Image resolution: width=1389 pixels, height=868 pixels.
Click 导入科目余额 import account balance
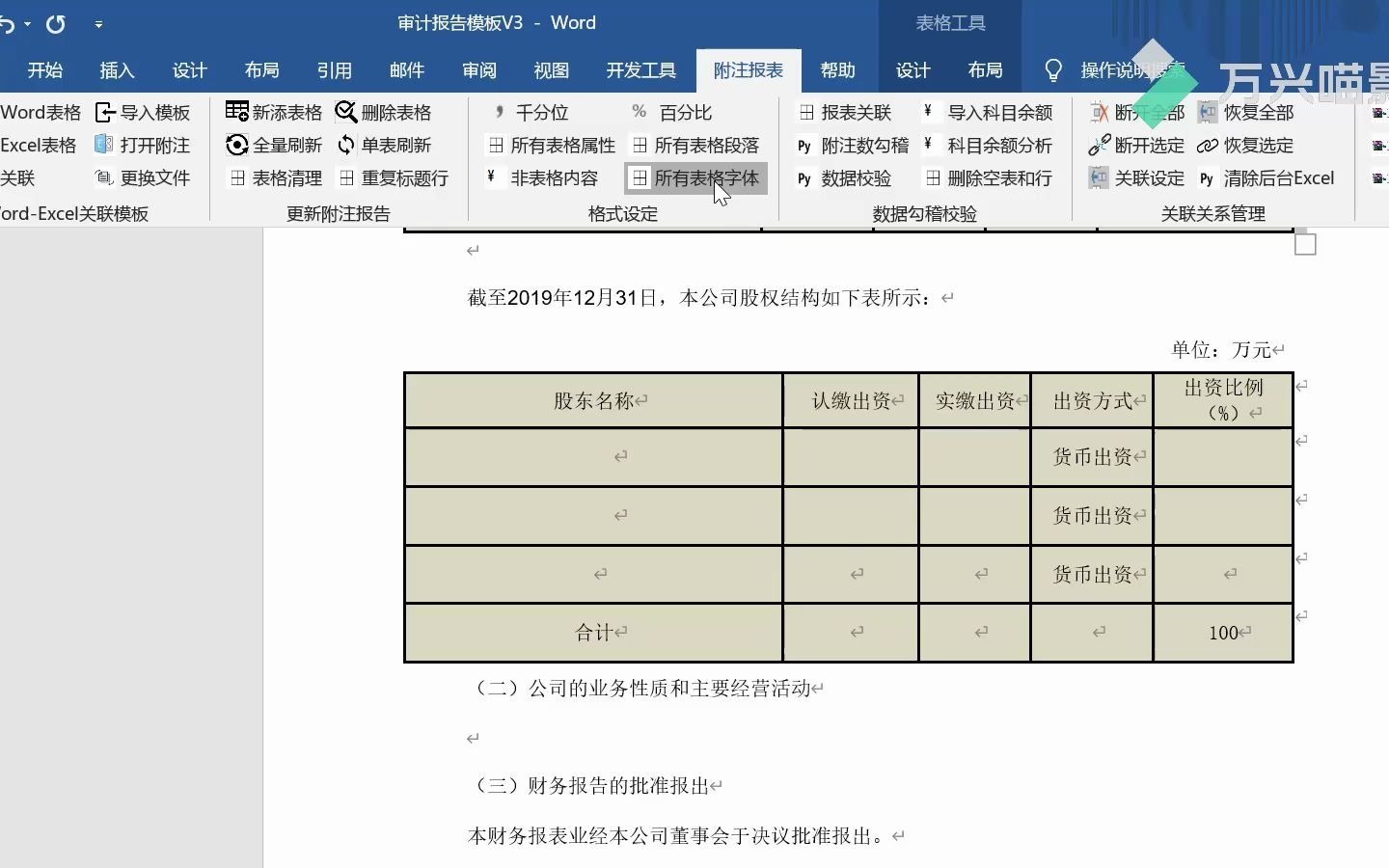987,113
